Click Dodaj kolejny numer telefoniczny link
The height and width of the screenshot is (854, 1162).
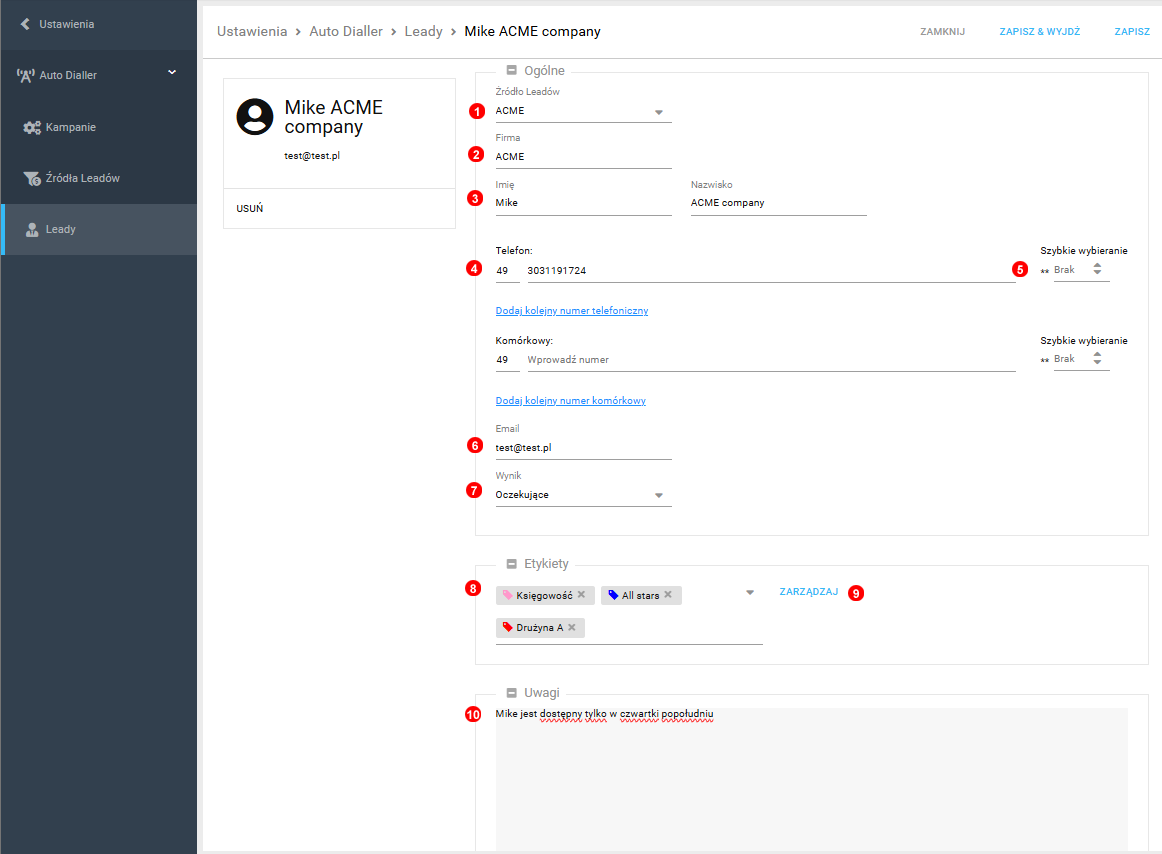[571, 311]
